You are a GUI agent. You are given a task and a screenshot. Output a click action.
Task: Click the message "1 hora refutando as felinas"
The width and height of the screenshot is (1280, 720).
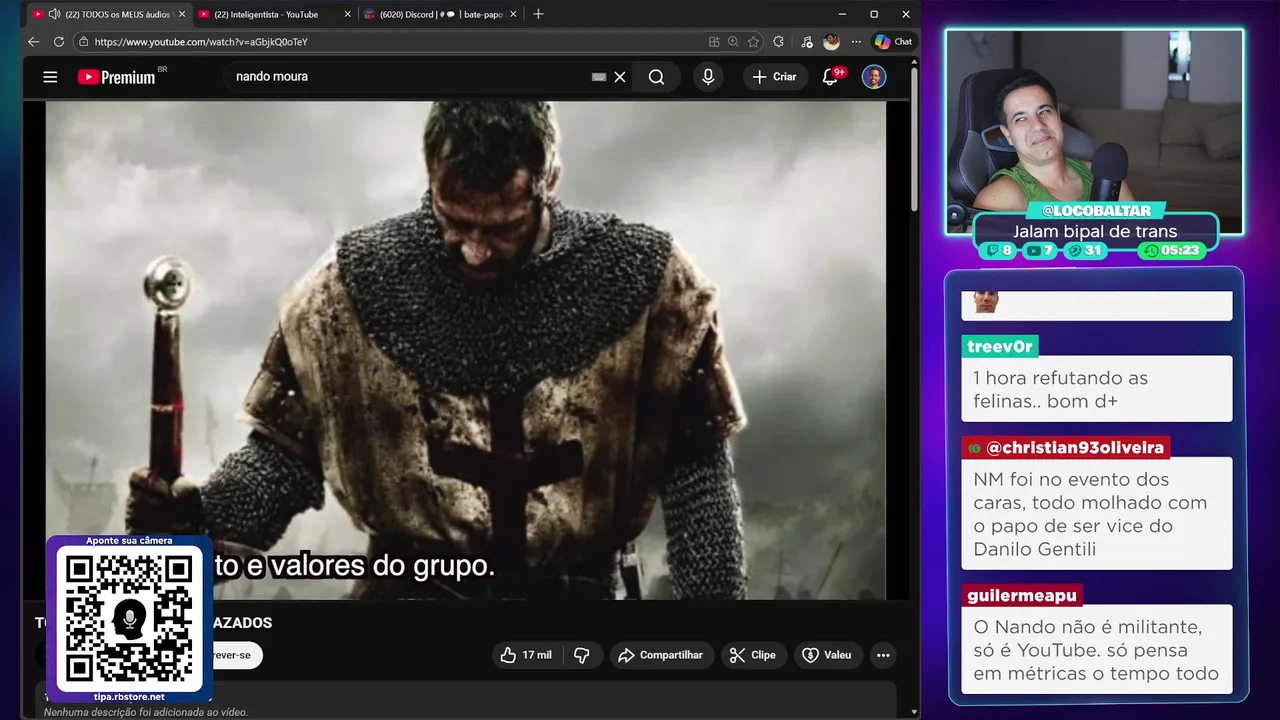(x=1097, y=389)
